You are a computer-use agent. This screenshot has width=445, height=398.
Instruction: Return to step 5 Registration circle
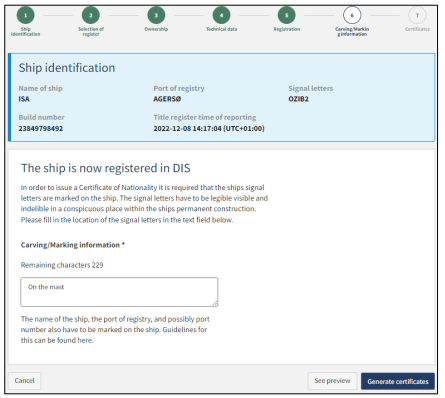[x=287, y=15]
